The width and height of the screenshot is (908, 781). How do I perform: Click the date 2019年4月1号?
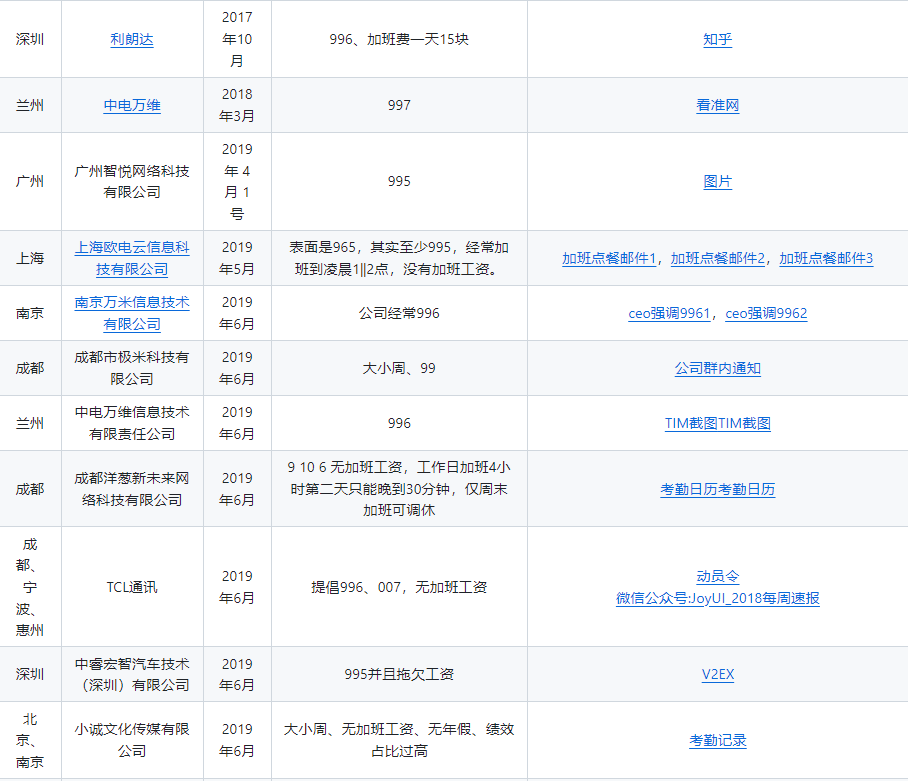pyautogui.click(x=237, y=182)
